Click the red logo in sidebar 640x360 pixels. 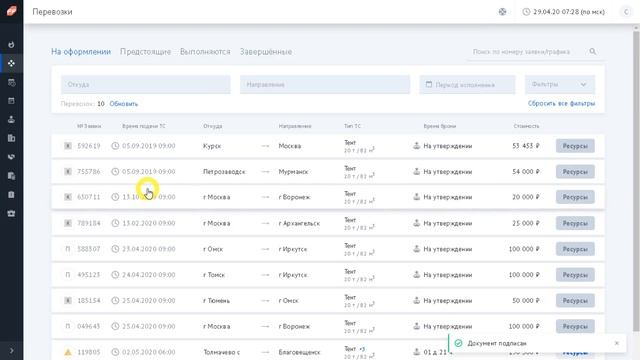click(x=11, y=11)
